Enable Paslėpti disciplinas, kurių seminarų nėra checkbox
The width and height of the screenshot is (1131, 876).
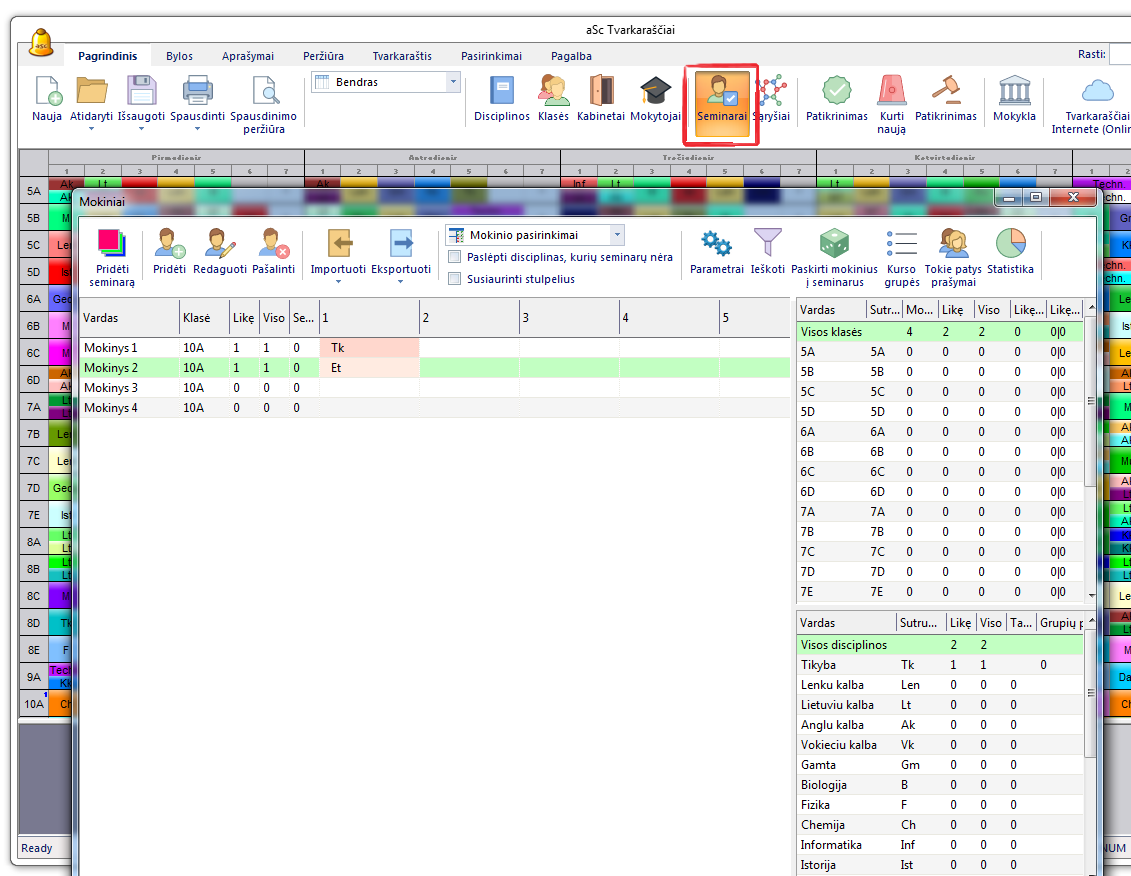[455, 257]
